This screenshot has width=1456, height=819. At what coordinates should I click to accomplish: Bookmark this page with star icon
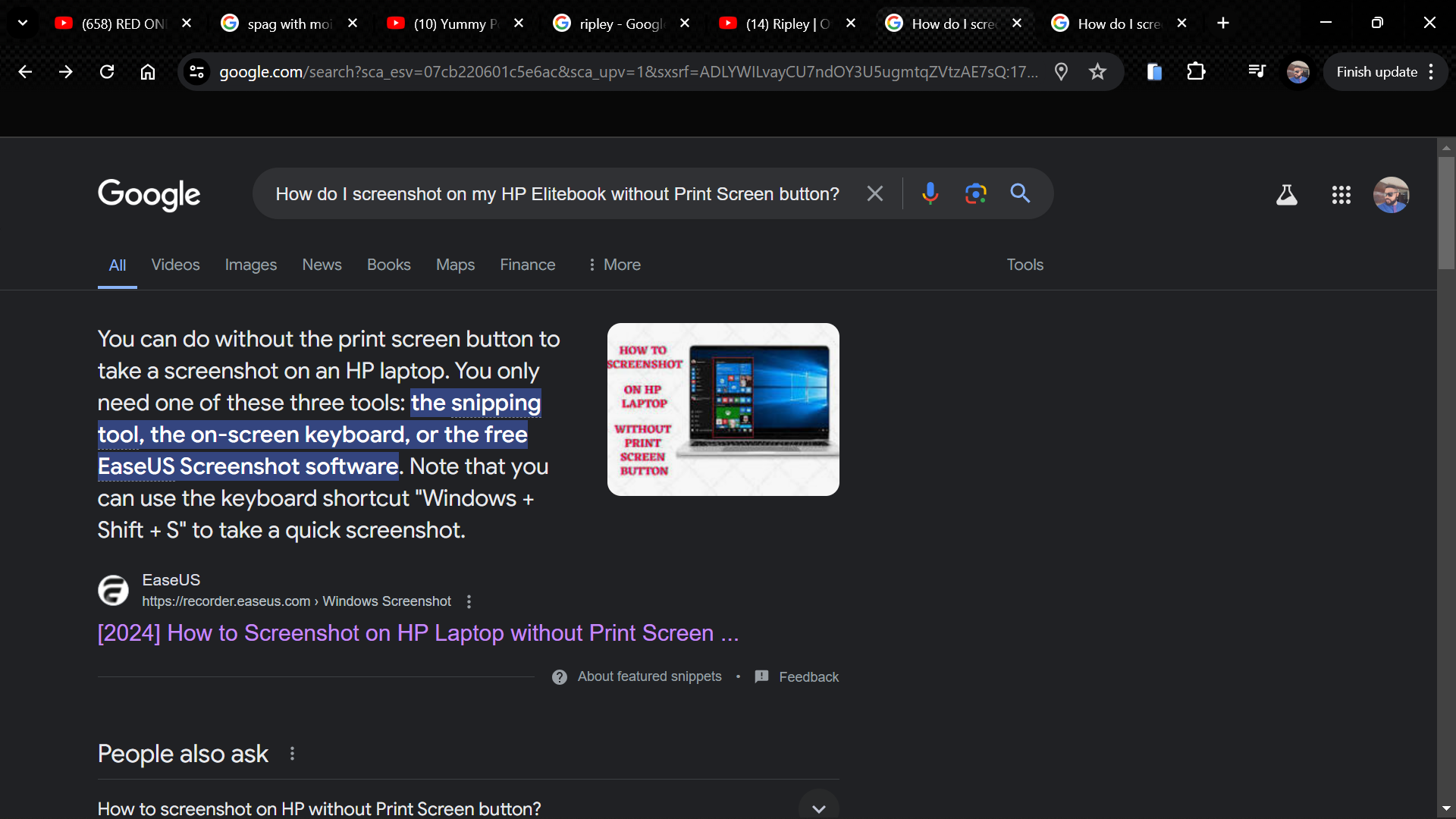click(x=1097, y=72)
